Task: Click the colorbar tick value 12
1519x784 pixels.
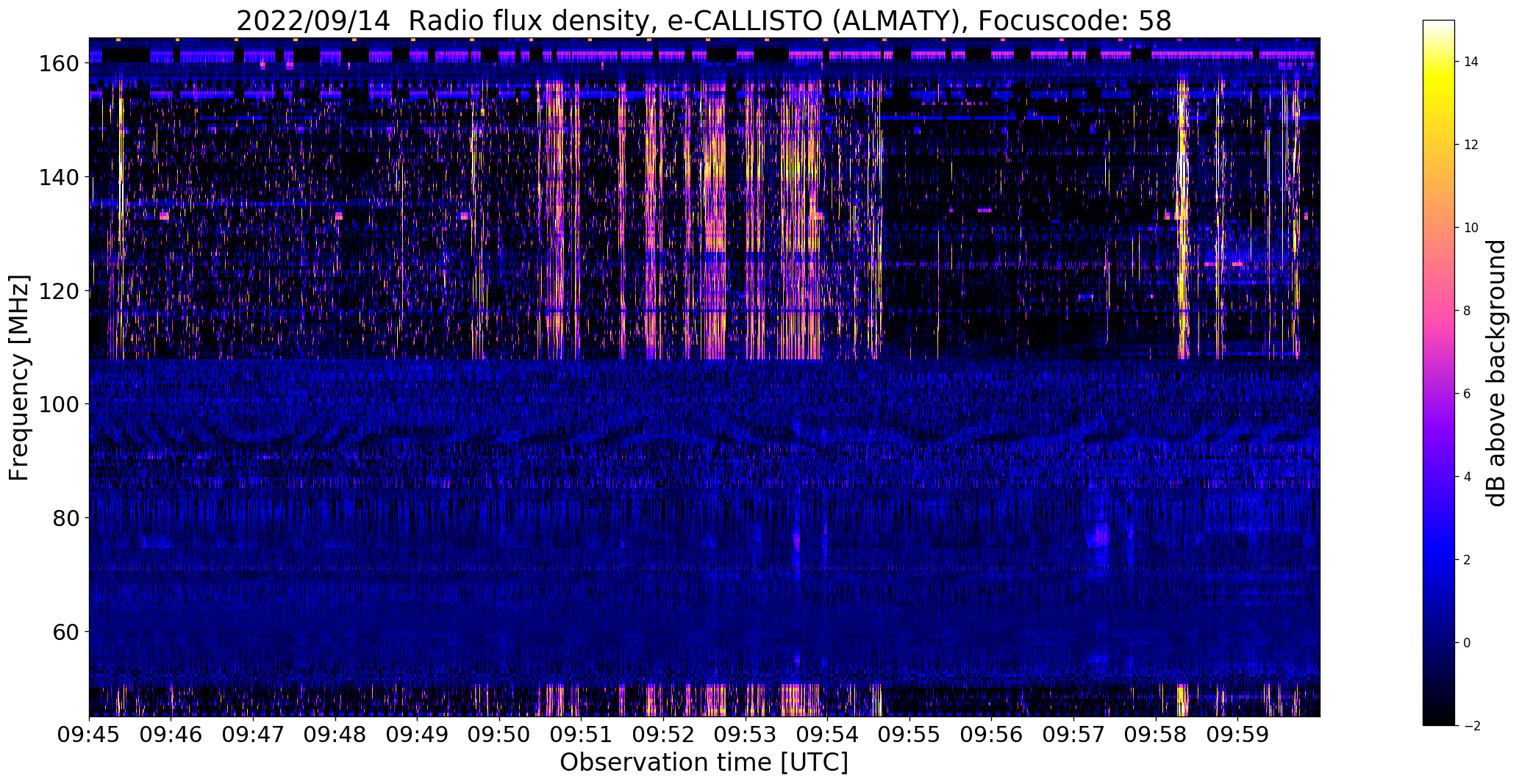Action: (x=1471, y=145)
